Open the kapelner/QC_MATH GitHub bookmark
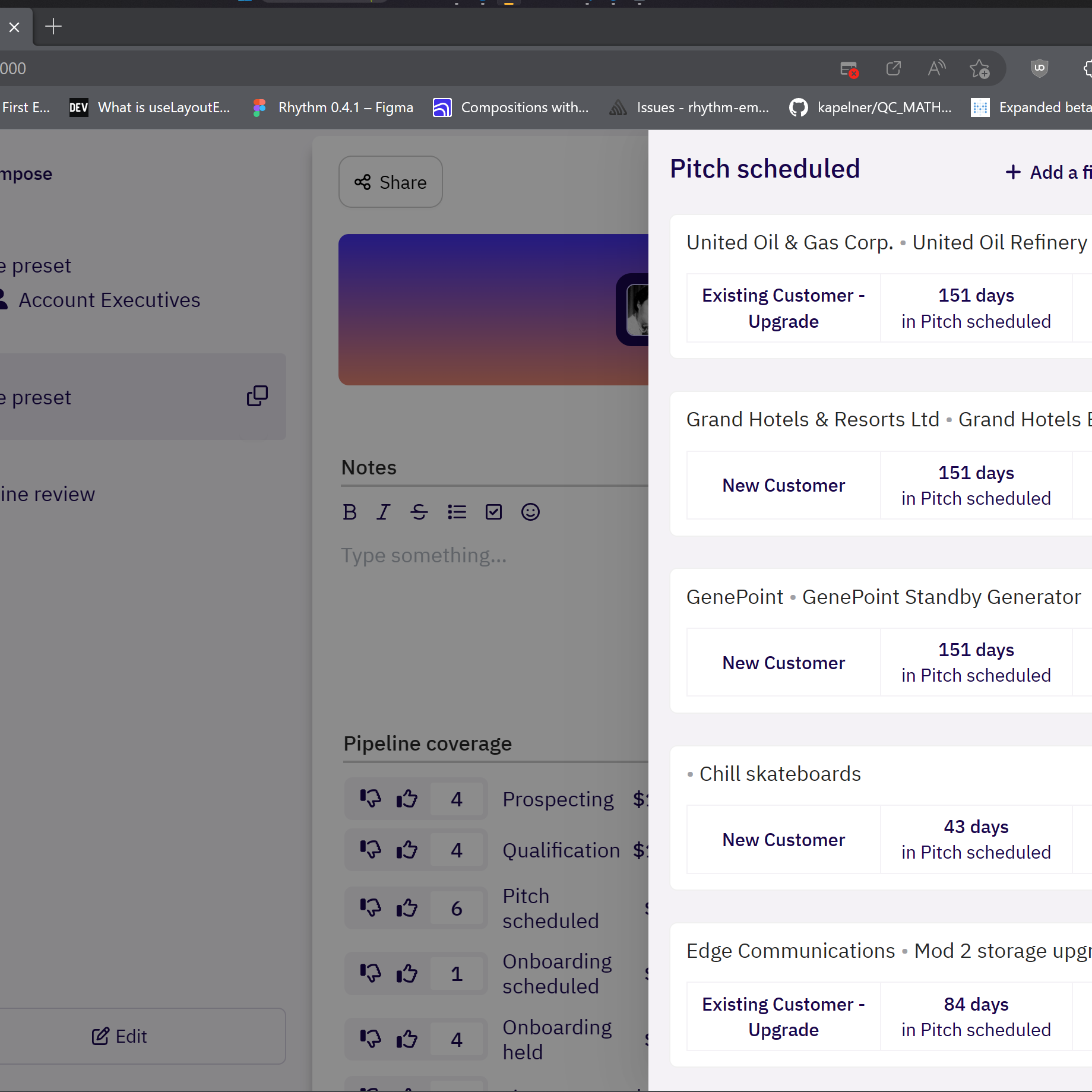The image size is (1092, 1092). click(x=870, y=107)
